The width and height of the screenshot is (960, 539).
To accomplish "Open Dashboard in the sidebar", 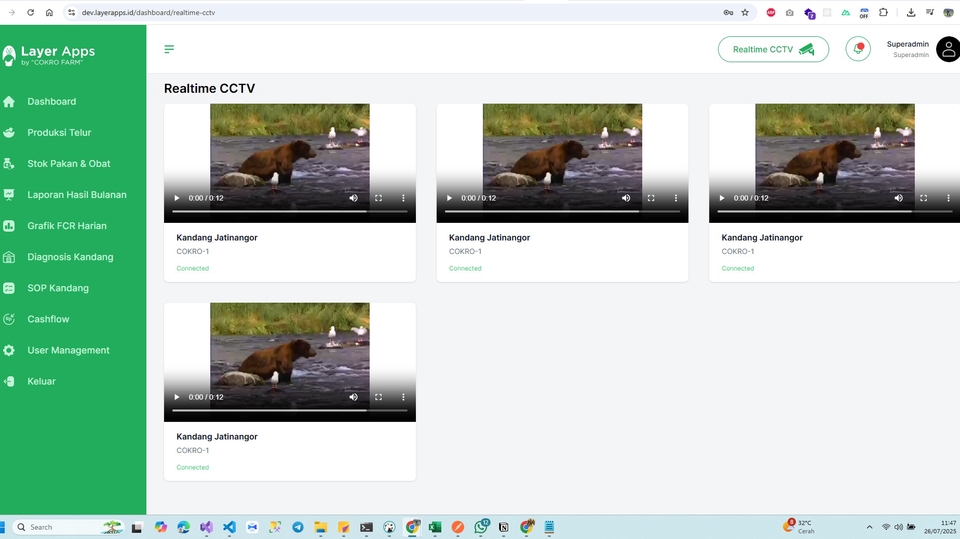I will coord(51,101).
